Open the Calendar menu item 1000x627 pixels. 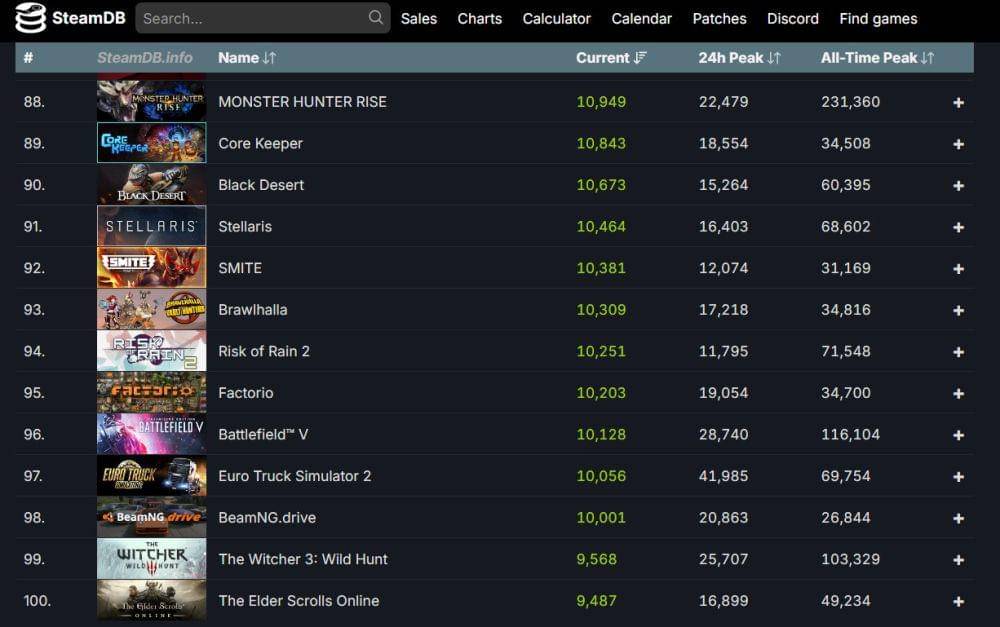pyautogui.click(x=641, y=18)
